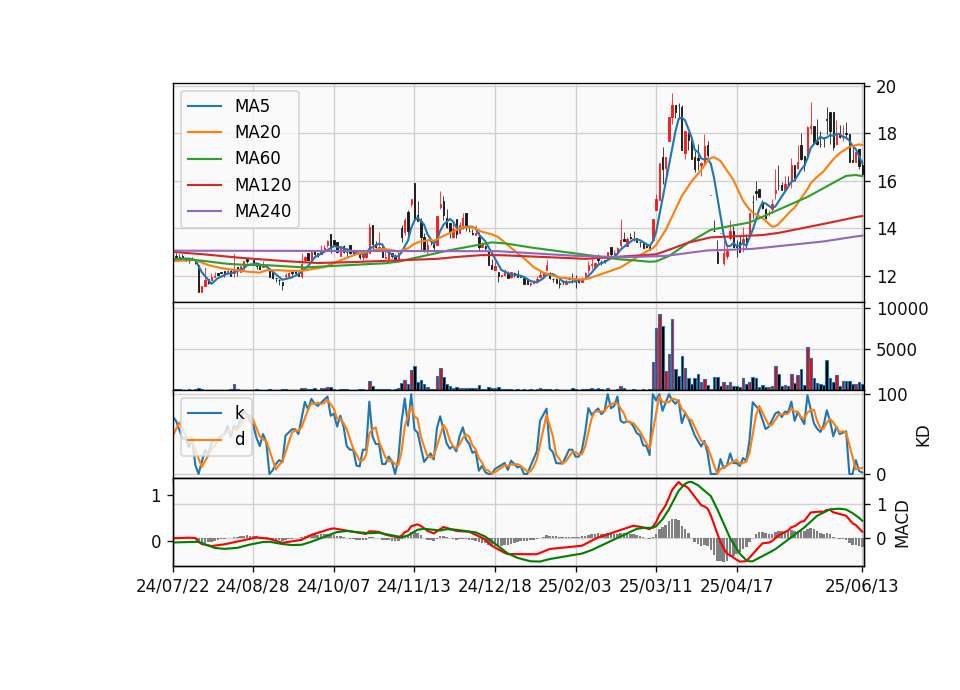This screenshot has width=960, height=690.
Task: Click the 24/11/13 date axis label
Action: (x=414, y=586)
